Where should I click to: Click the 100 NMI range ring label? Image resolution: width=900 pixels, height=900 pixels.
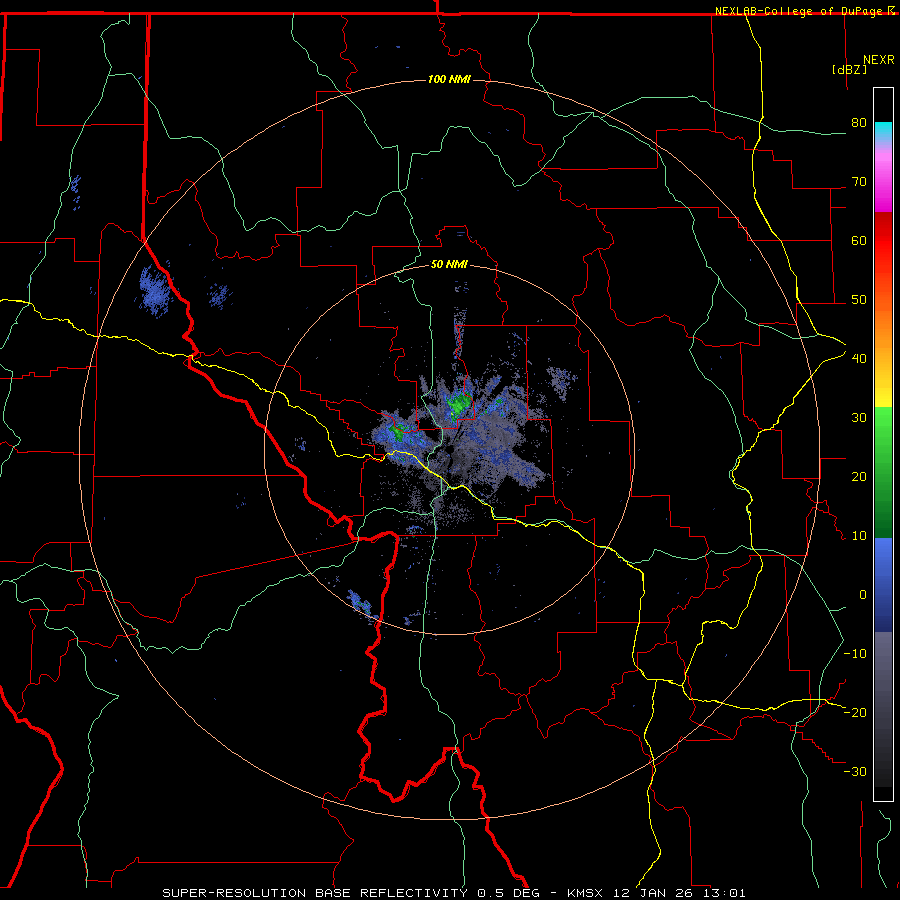click(x=449, y=79)
